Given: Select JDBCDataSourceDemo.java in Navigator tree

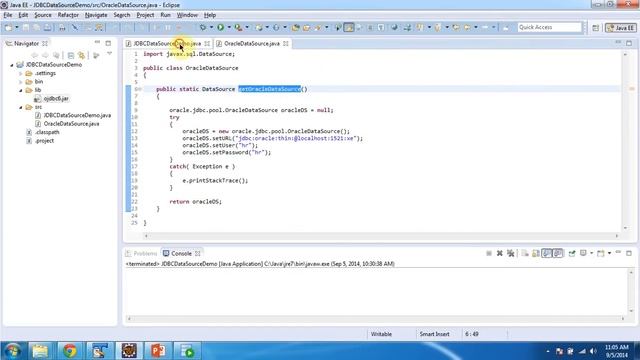Looking at the screenshot, I should (x=77, y=116).
